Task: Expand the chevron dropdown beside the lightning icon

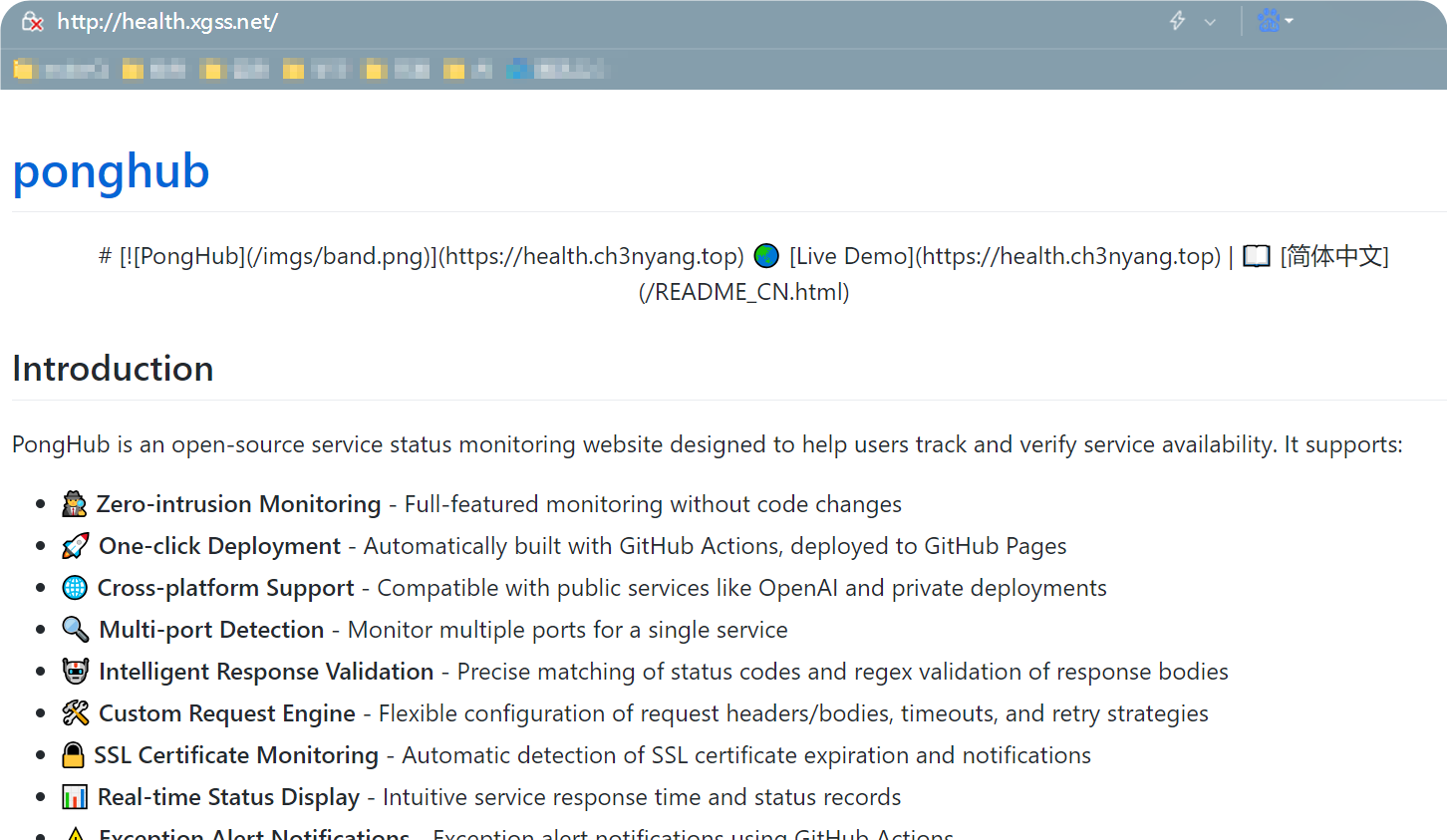Action: tap(1210, 22)
